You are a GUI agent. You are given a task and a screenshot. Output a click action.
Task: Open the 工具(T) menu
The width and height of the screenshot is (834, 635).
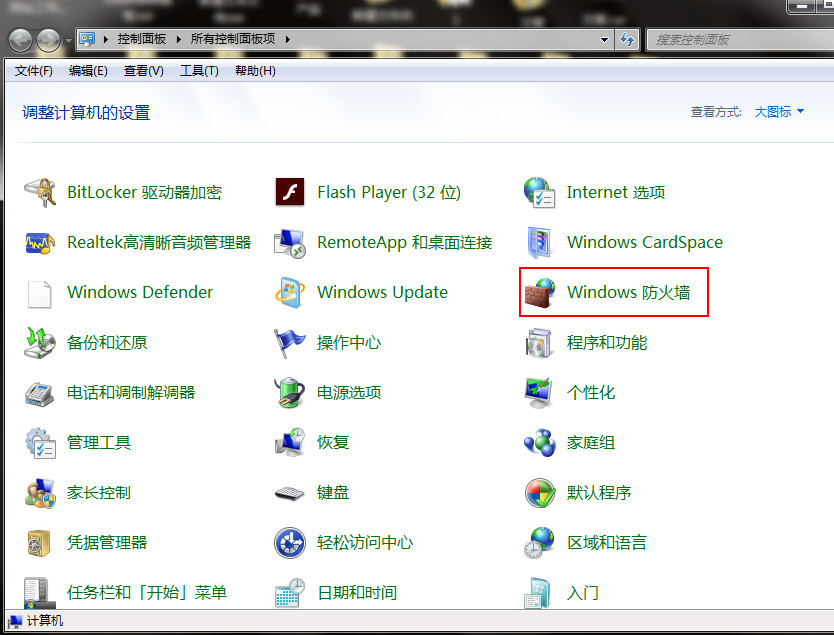pos(198,70)
